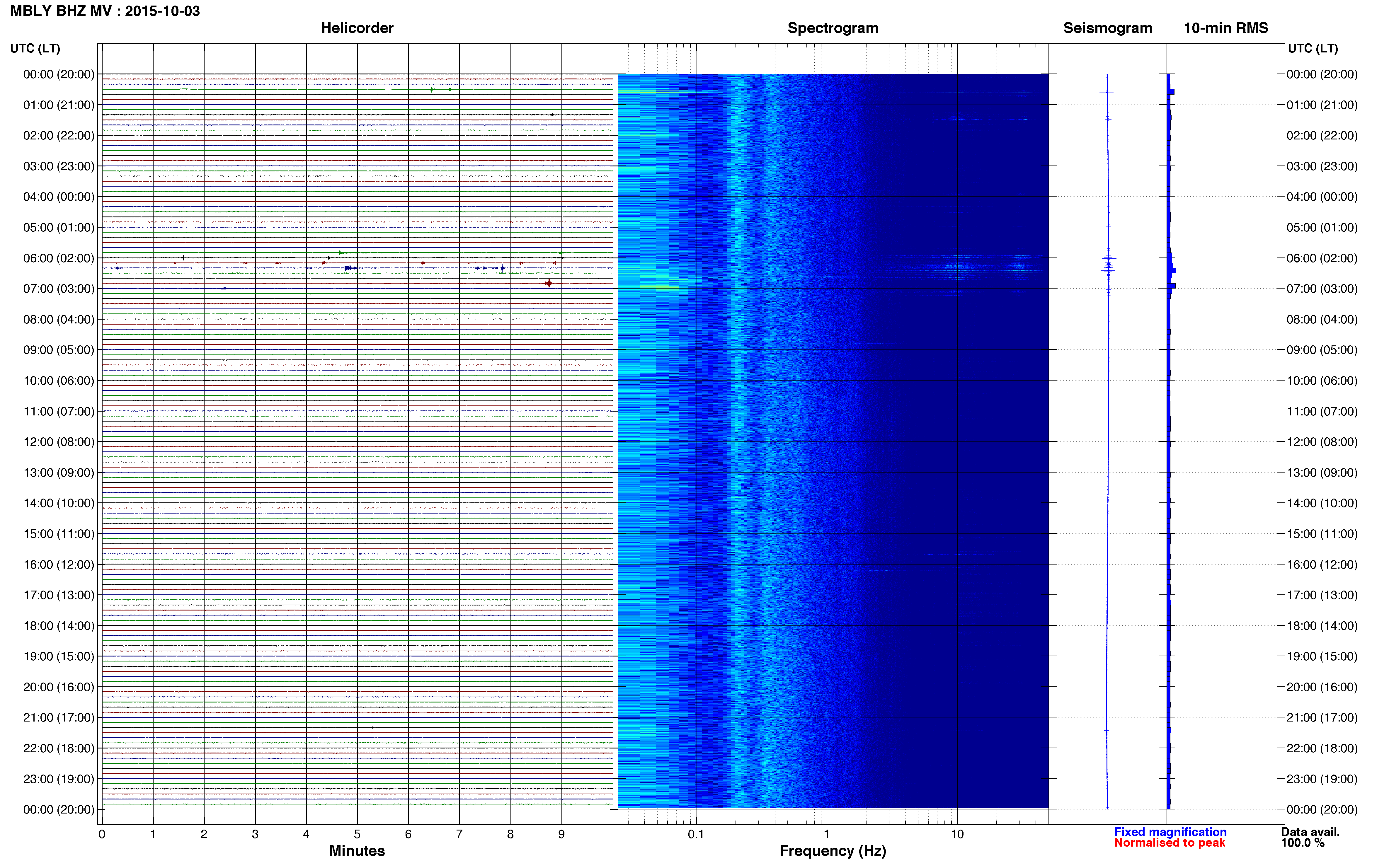
Task: Select tick label "2" on the Minutes axis
Action: [x=204, y=834]
